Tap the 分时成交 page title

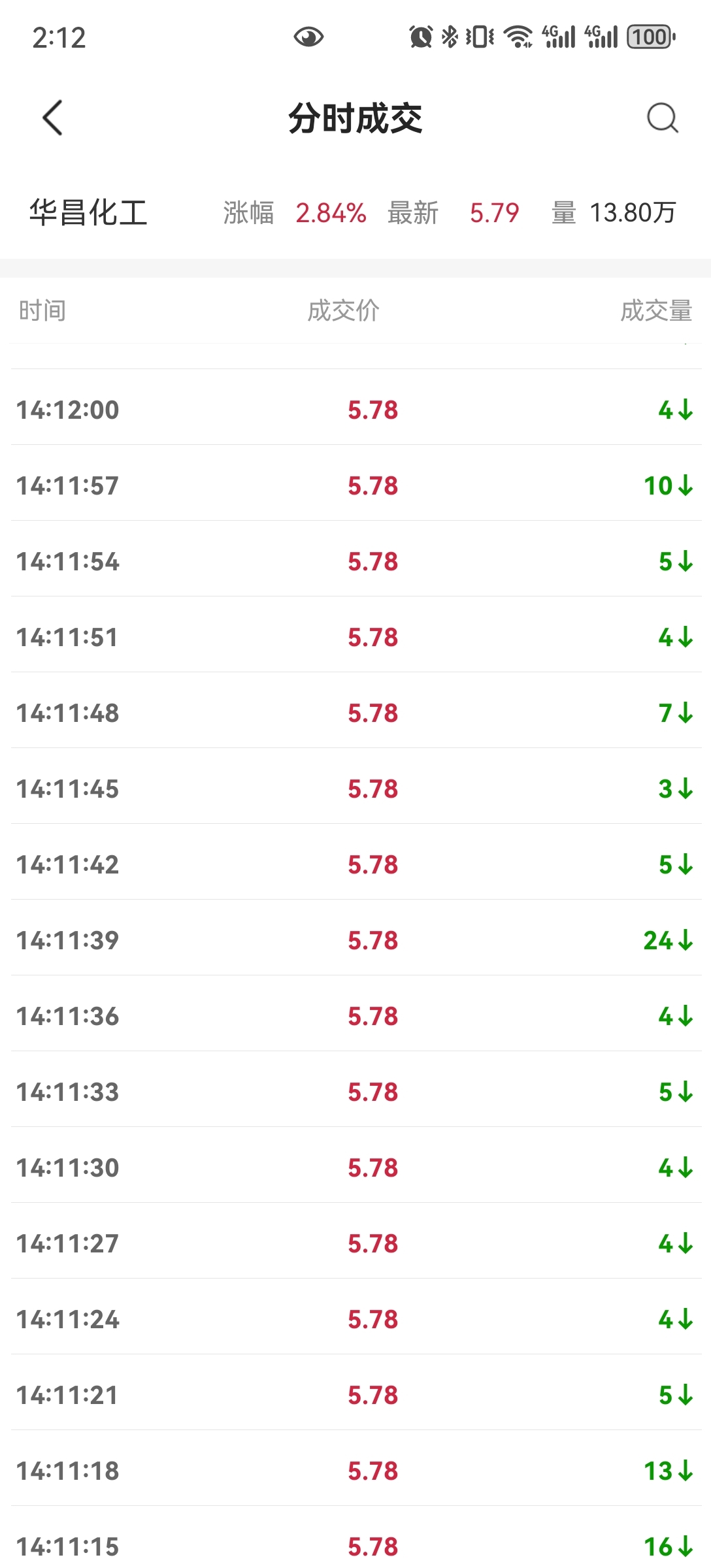(x=355, y=118)
